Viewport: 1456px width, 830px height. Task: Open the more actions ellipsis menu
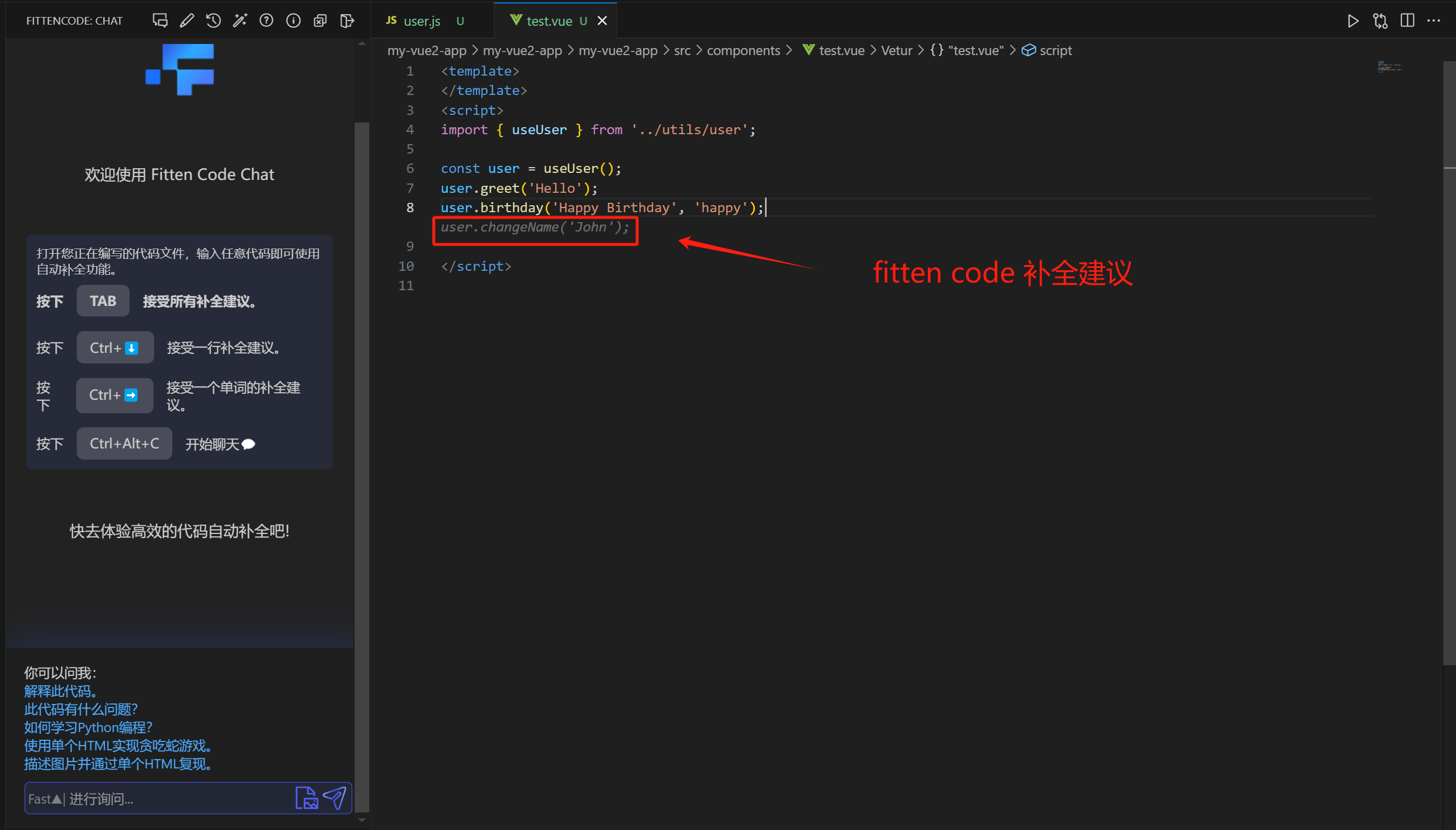[x=1434, y=21]
